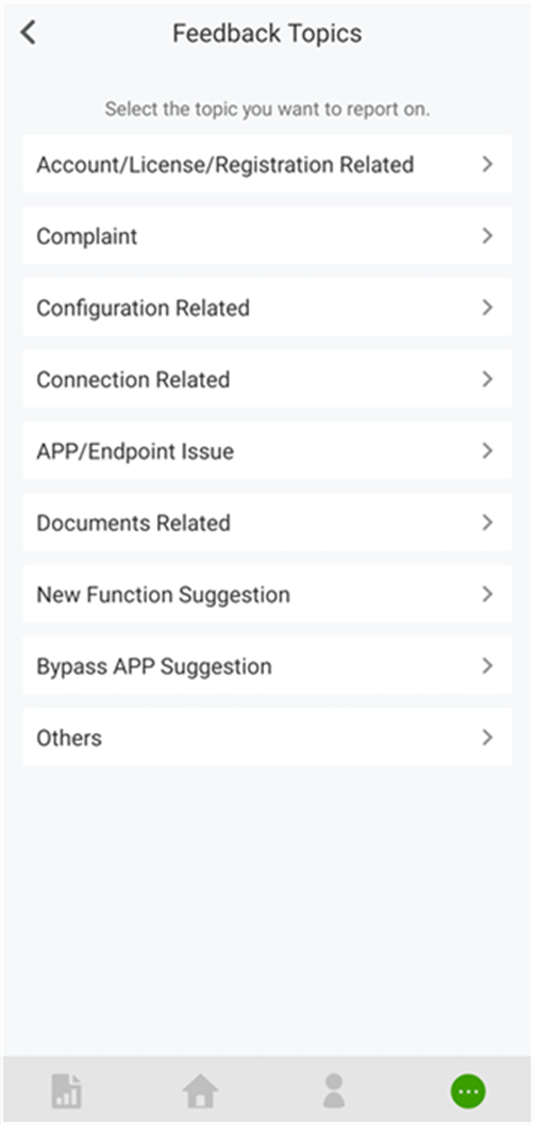534x1125 pixels.
Task: Open Connection Related feedback topic
Action: point(267,379)
